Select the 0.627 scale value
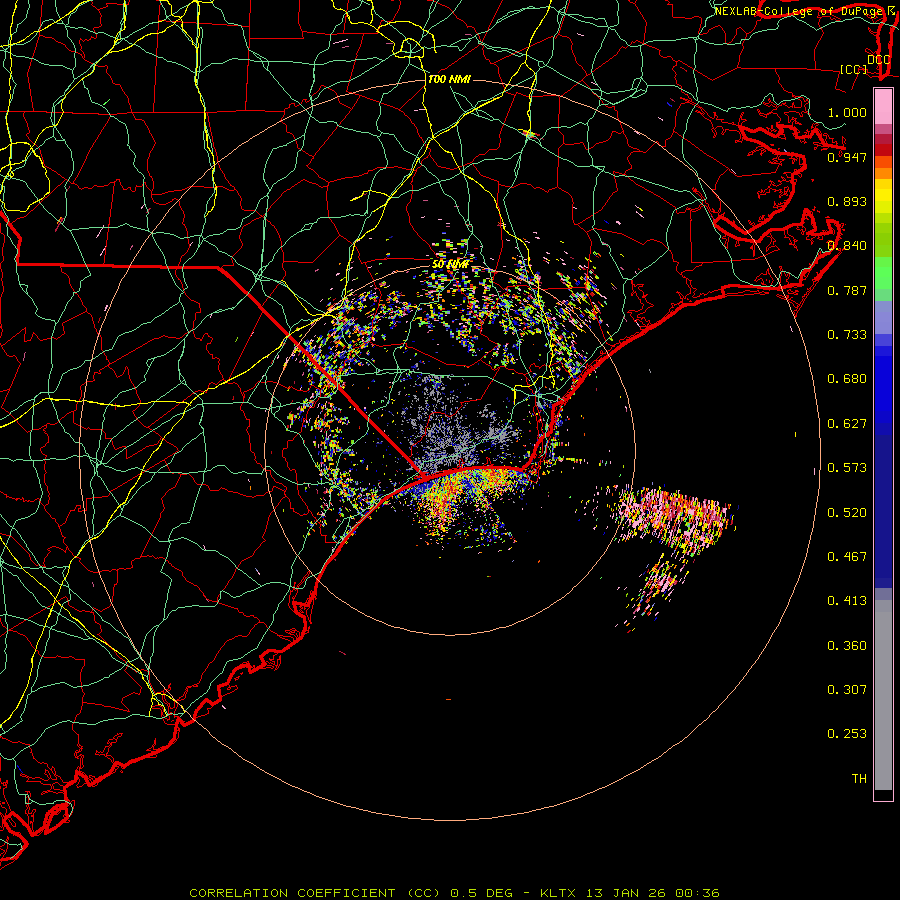900x900 pixels. coord(847,424)
